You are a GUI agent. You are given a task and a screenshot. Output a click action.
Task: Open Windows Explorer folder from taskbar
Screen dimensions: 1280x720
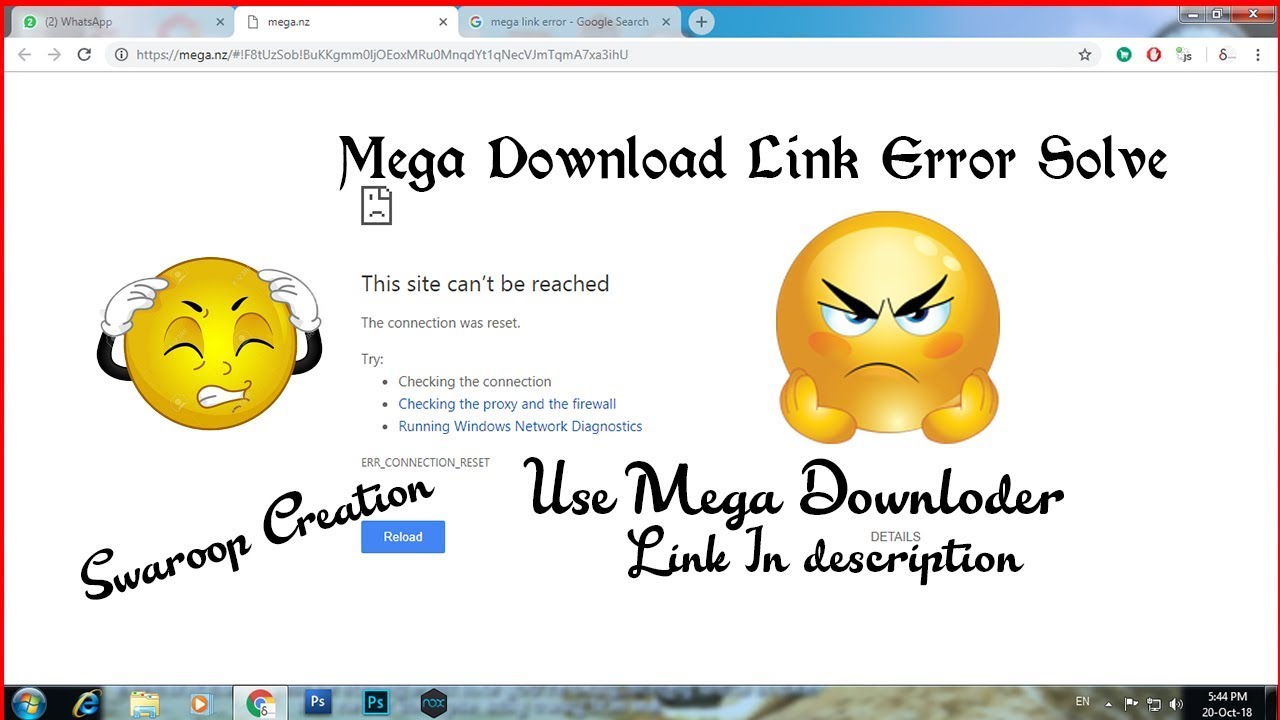145,703
